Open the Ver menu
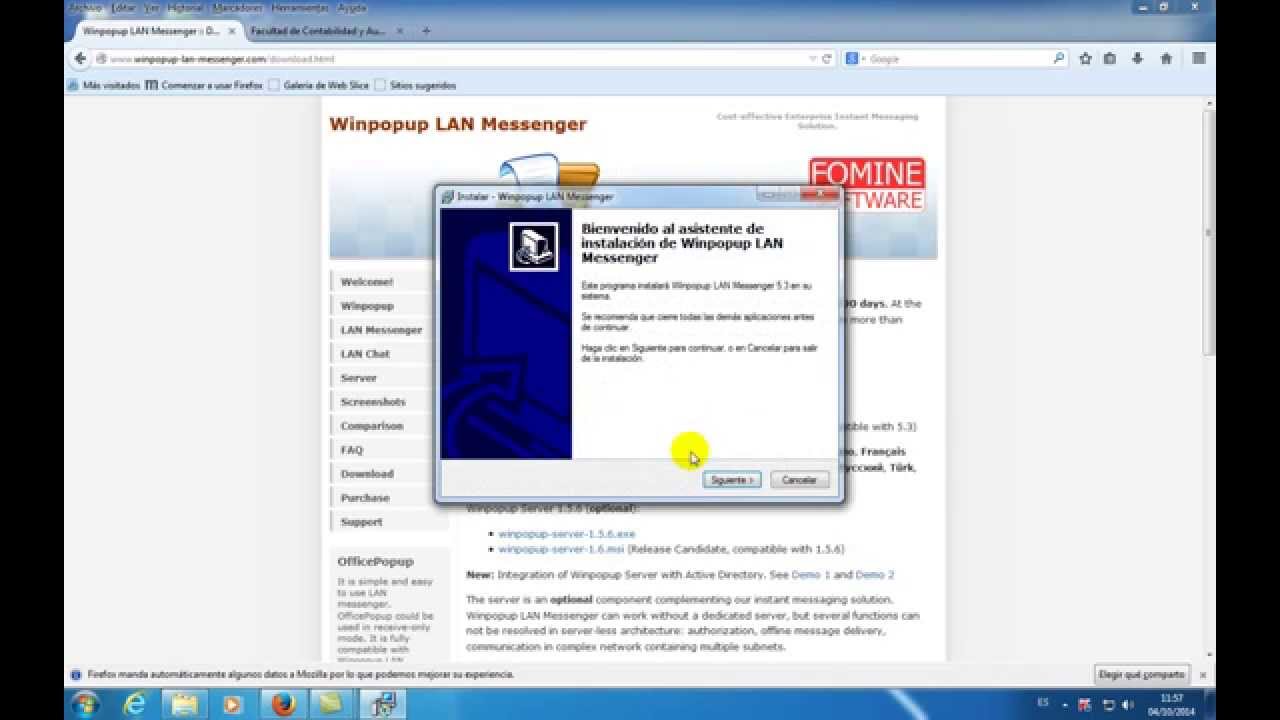The image size is (1280, 720). (x=151, y=7)
